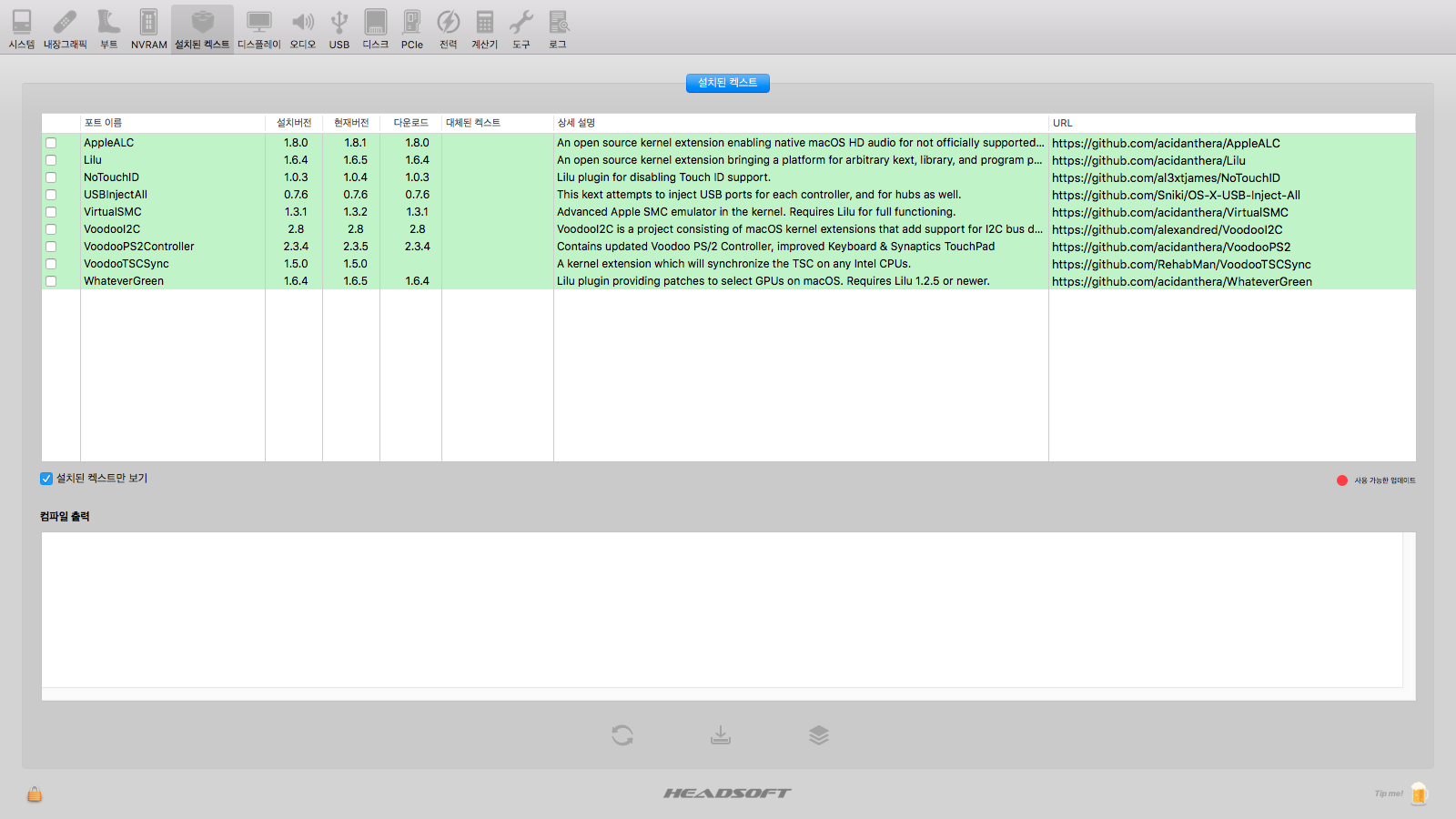Open the 로그 log section
1456x819 pixels.
(x=558, y=28)
